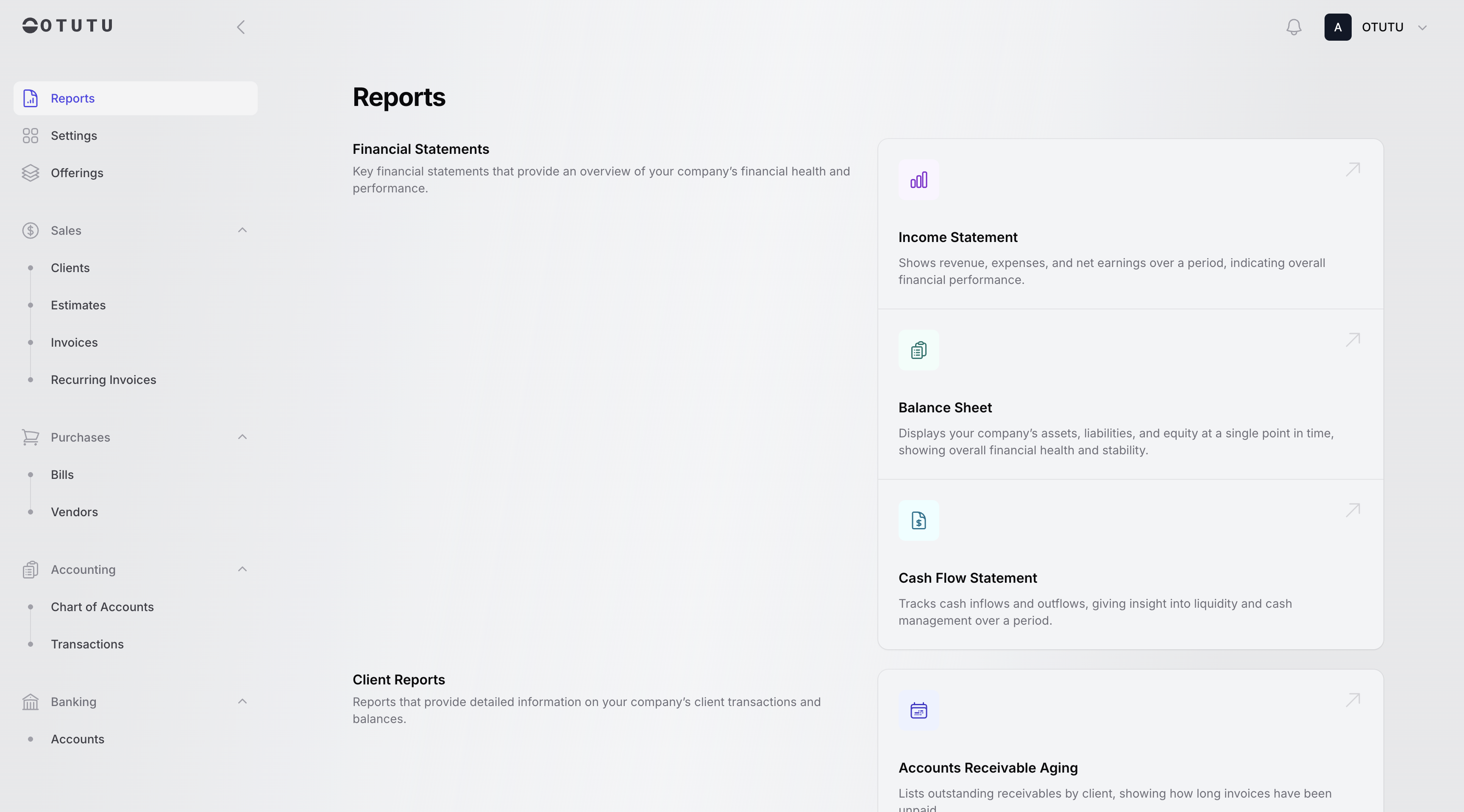Open the Recurring Invoices page
The height and width of the screenshot is (812, 1464).
pyautogui.click(x=103, y=380)
